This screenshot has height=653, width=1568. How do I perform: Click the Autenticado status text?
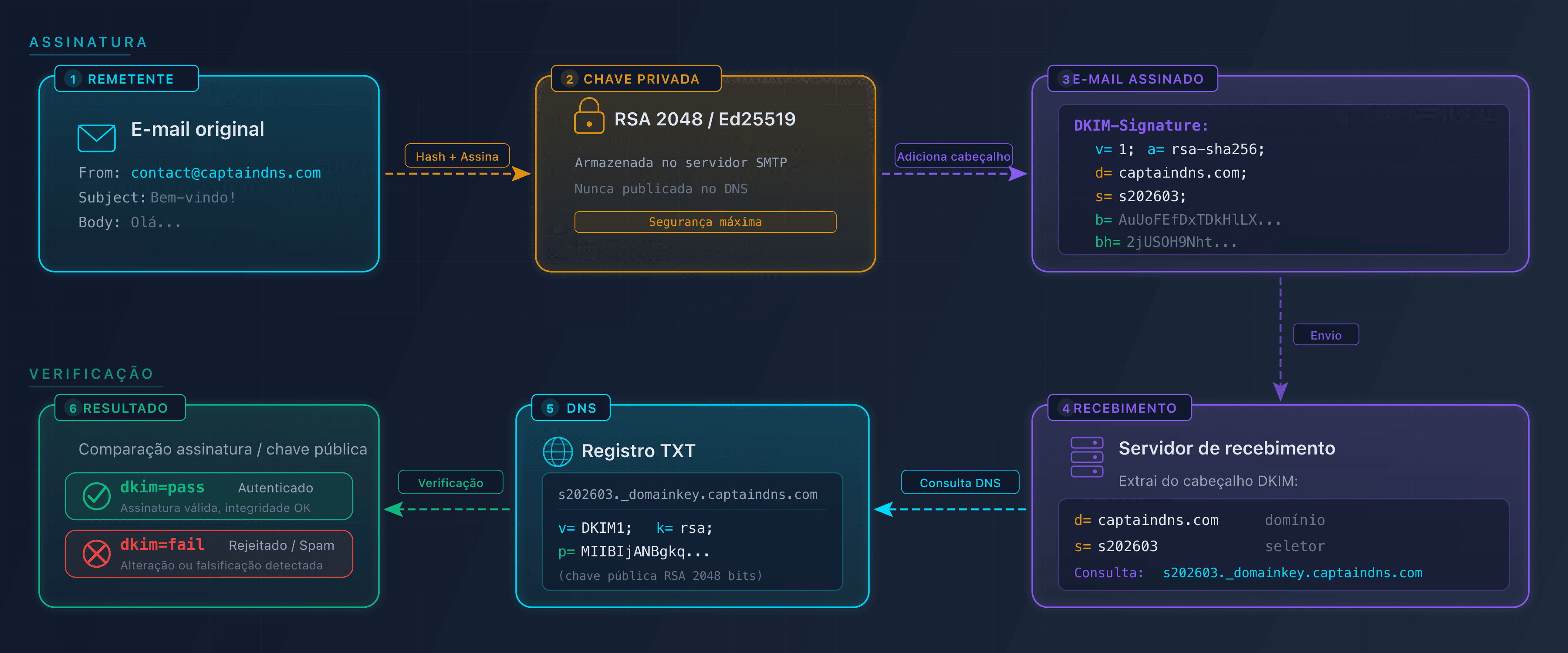coord(275,488)
